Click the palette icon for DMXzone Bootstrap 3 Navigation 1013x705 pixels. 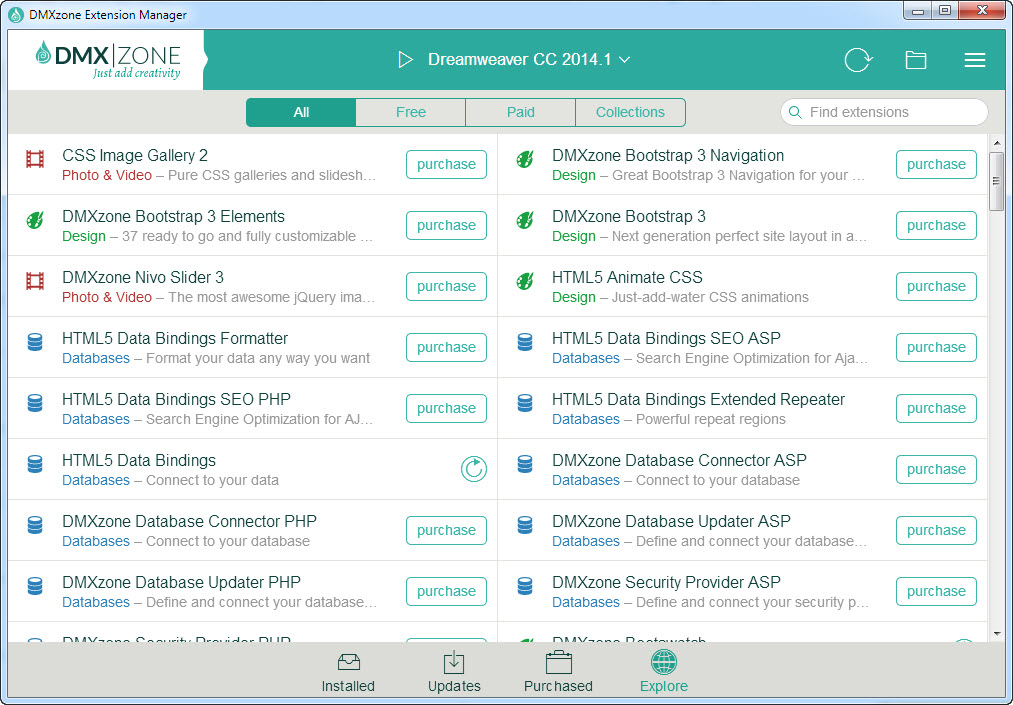pos(525,159)
